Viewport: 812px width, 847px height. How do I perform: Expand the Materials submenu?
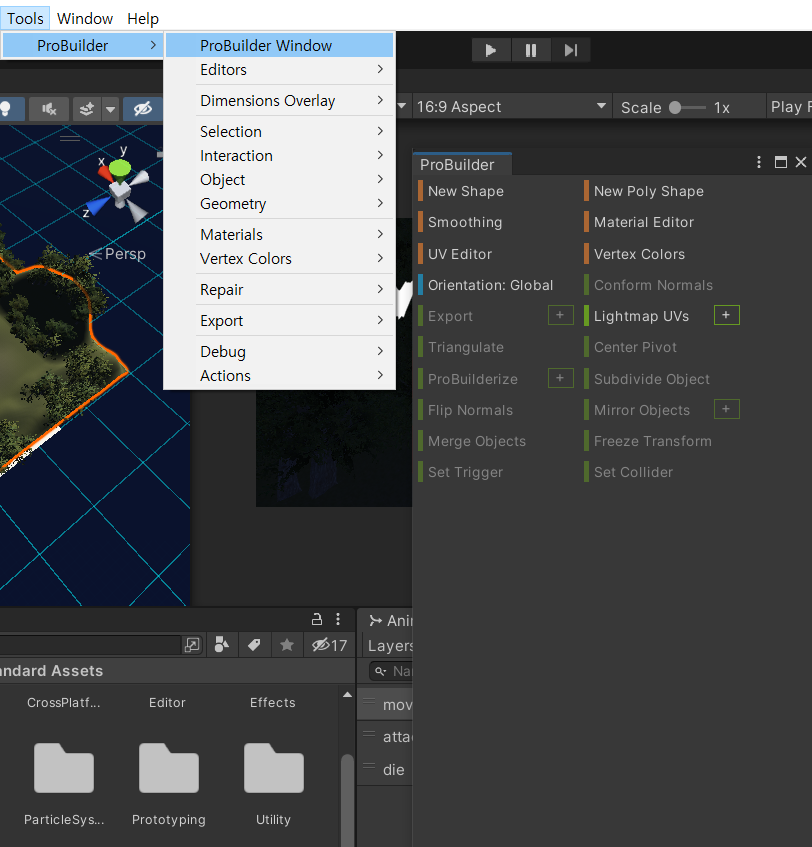coord(279,234)
